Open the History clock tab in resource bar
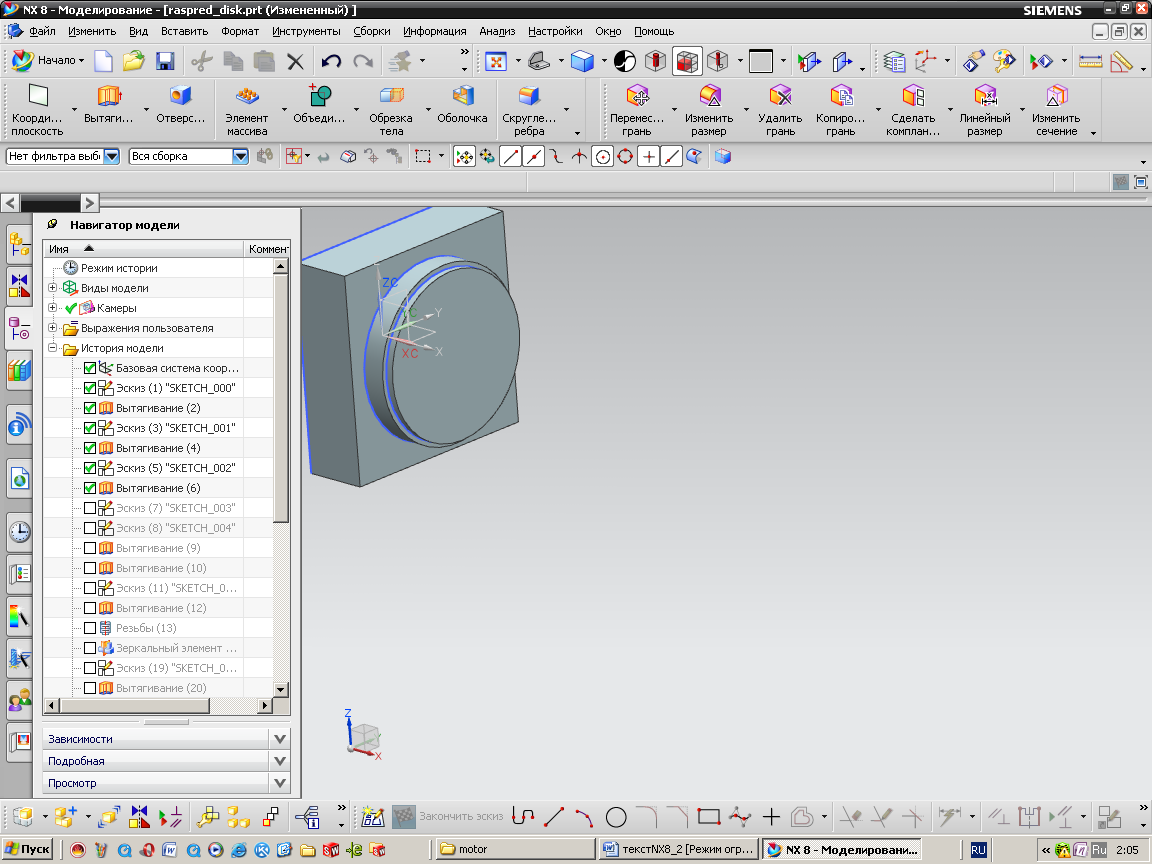Image resolution: width=1152 pixels, height=864 pixels. (19, 532)
